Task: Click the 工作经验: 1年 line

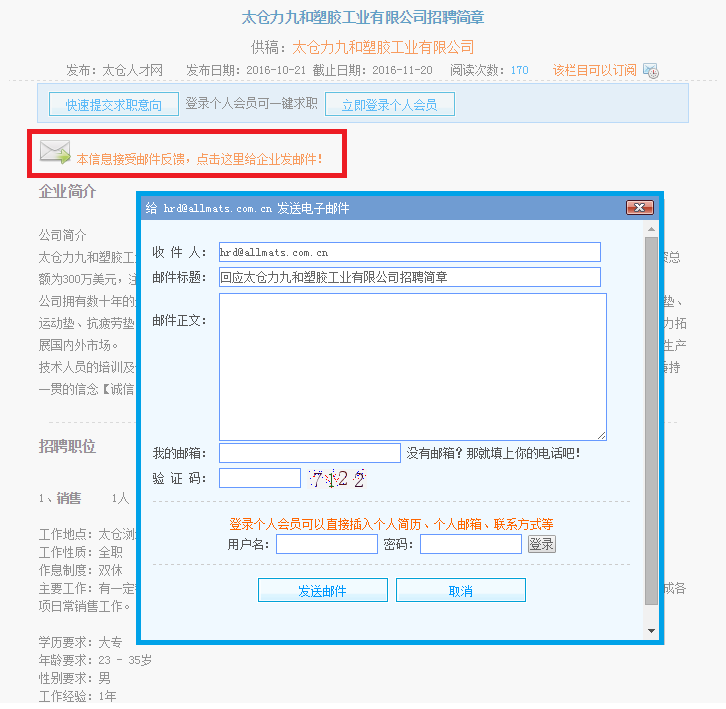Action: click(x=77, y=696)
